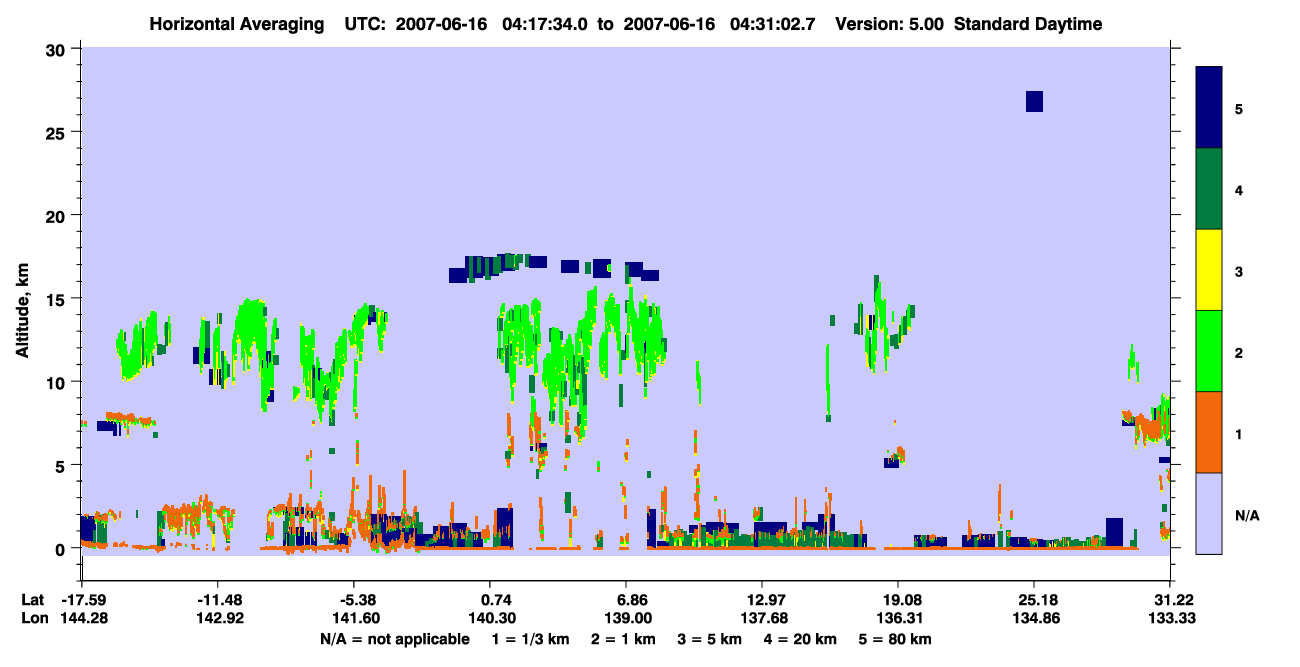Screen dimensions: 1300x667
Task: Click the 15 km altitude tick label
Action: click(x=58, y=298)
